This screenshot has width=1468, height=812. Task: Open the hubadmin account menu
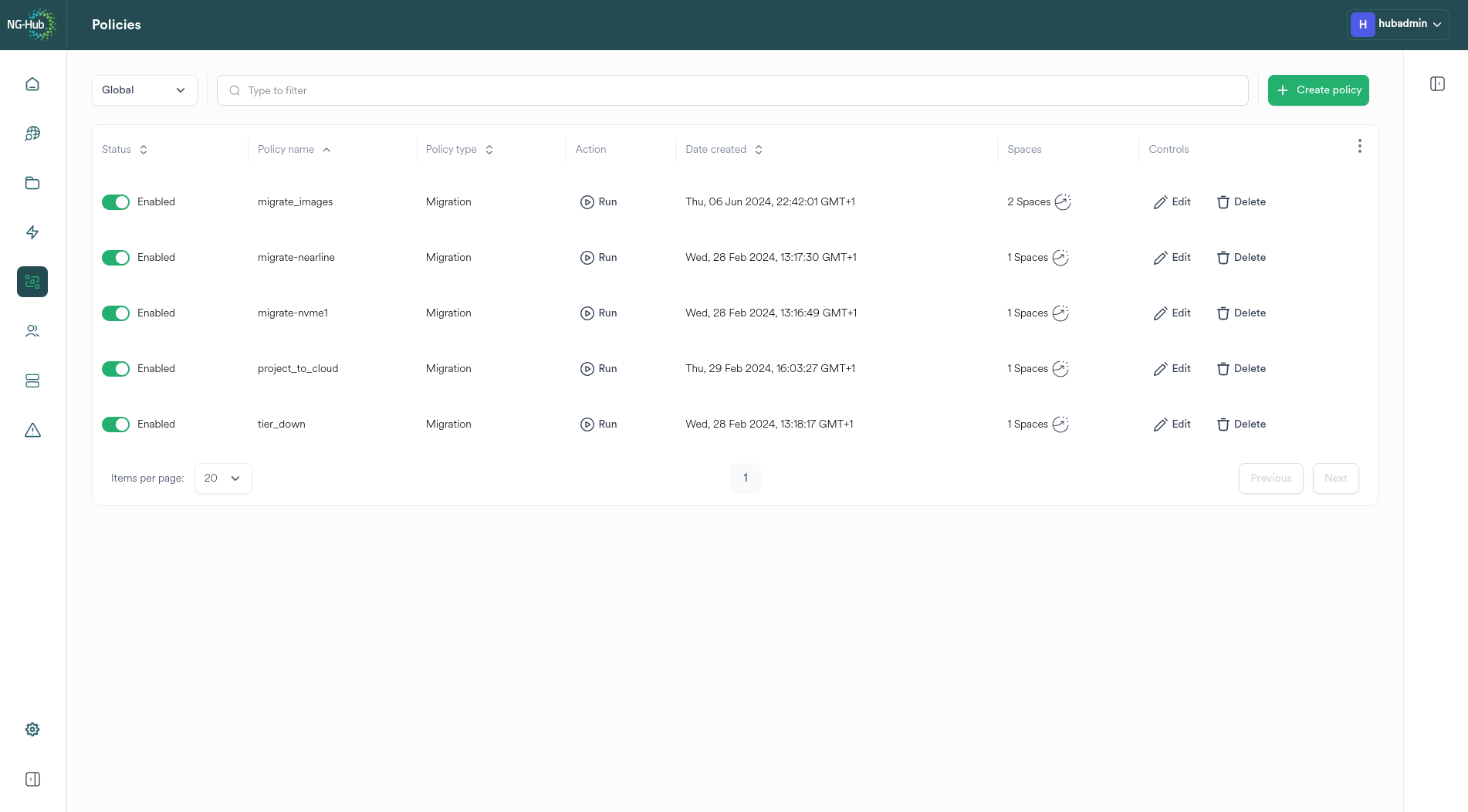point(1397,24)
